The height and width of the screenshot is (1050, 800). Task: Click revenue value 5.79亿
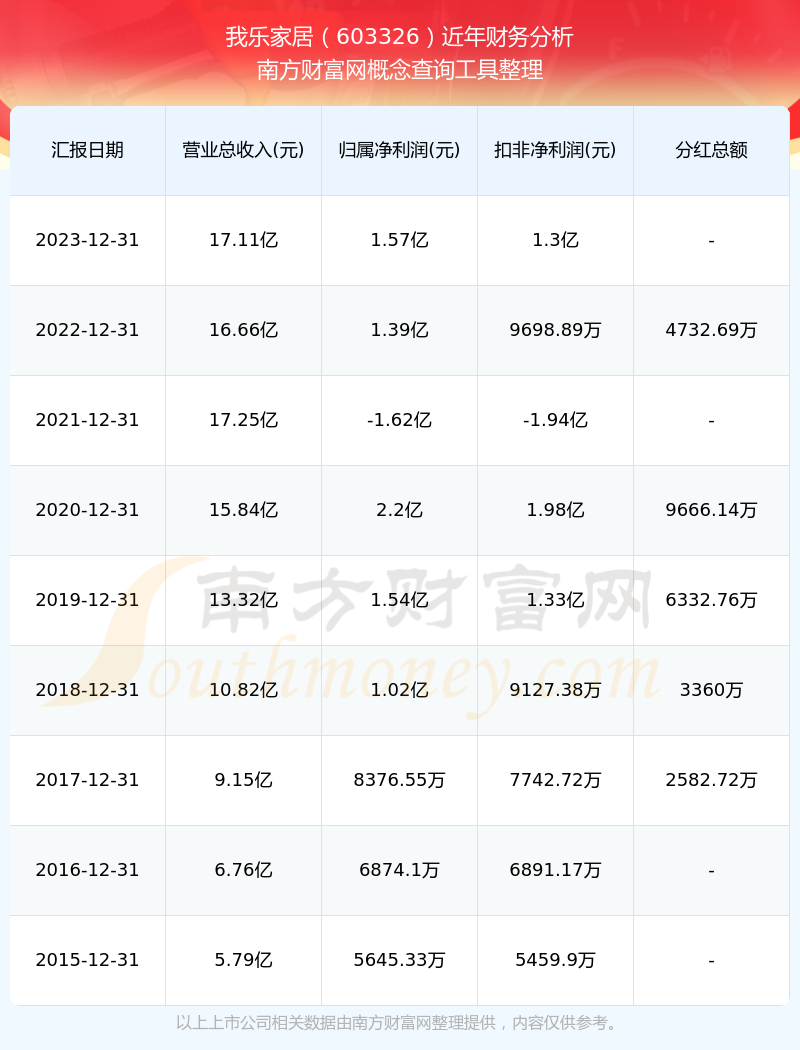(x=244, y=960)
